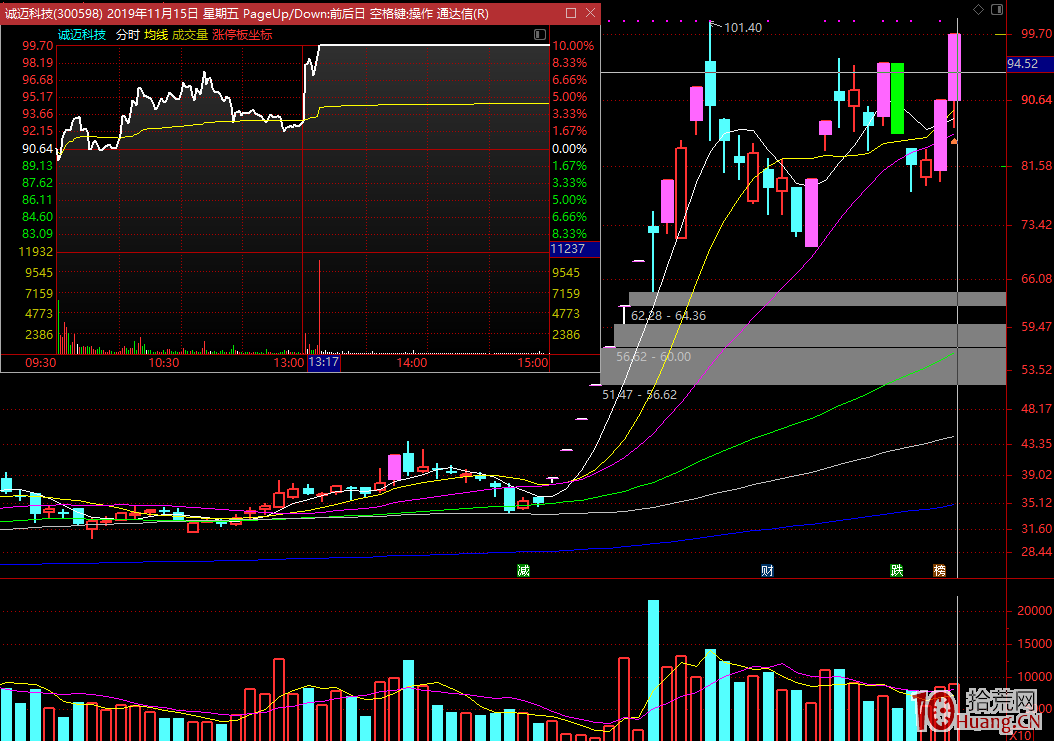Click the 减 event marker icon
Image resolution: width=1054 pixels, height=741 pixels.
(x=523, y=570)
